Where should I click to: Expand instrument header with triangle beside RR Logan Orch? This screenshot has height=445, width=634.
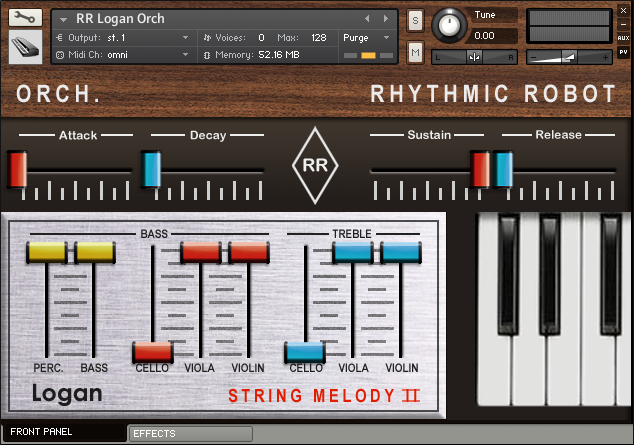63,19
